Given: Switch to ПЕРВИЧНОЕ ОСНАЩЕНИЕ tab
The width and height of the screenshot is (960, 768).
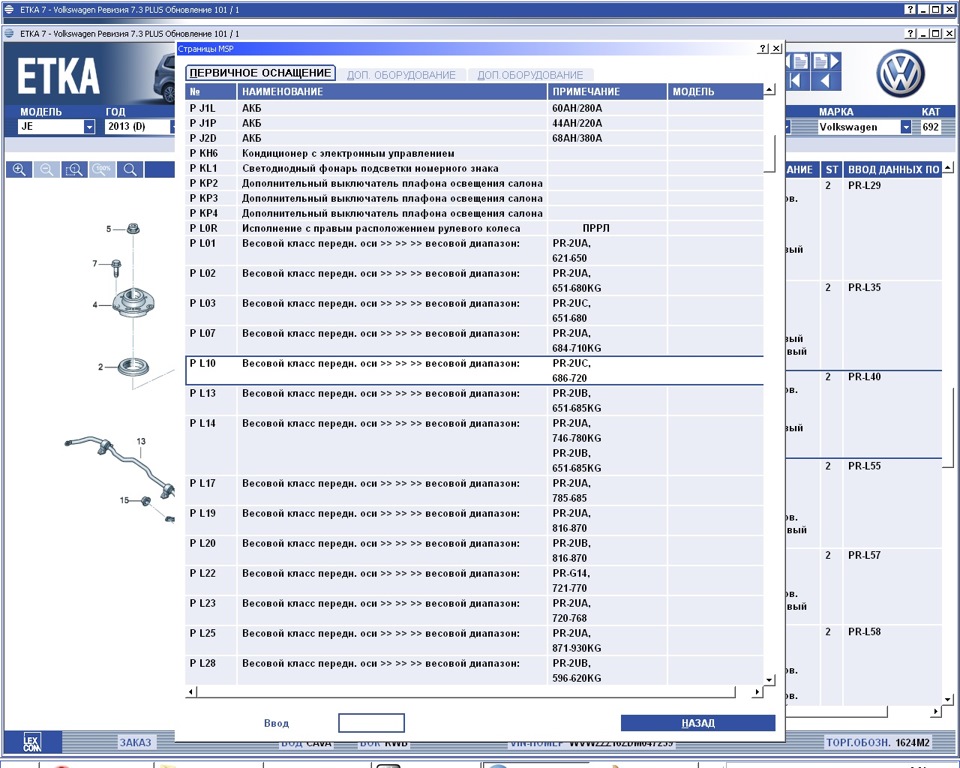Looking at the screenshot, I should pyautogui.click(x=260, y=73).
